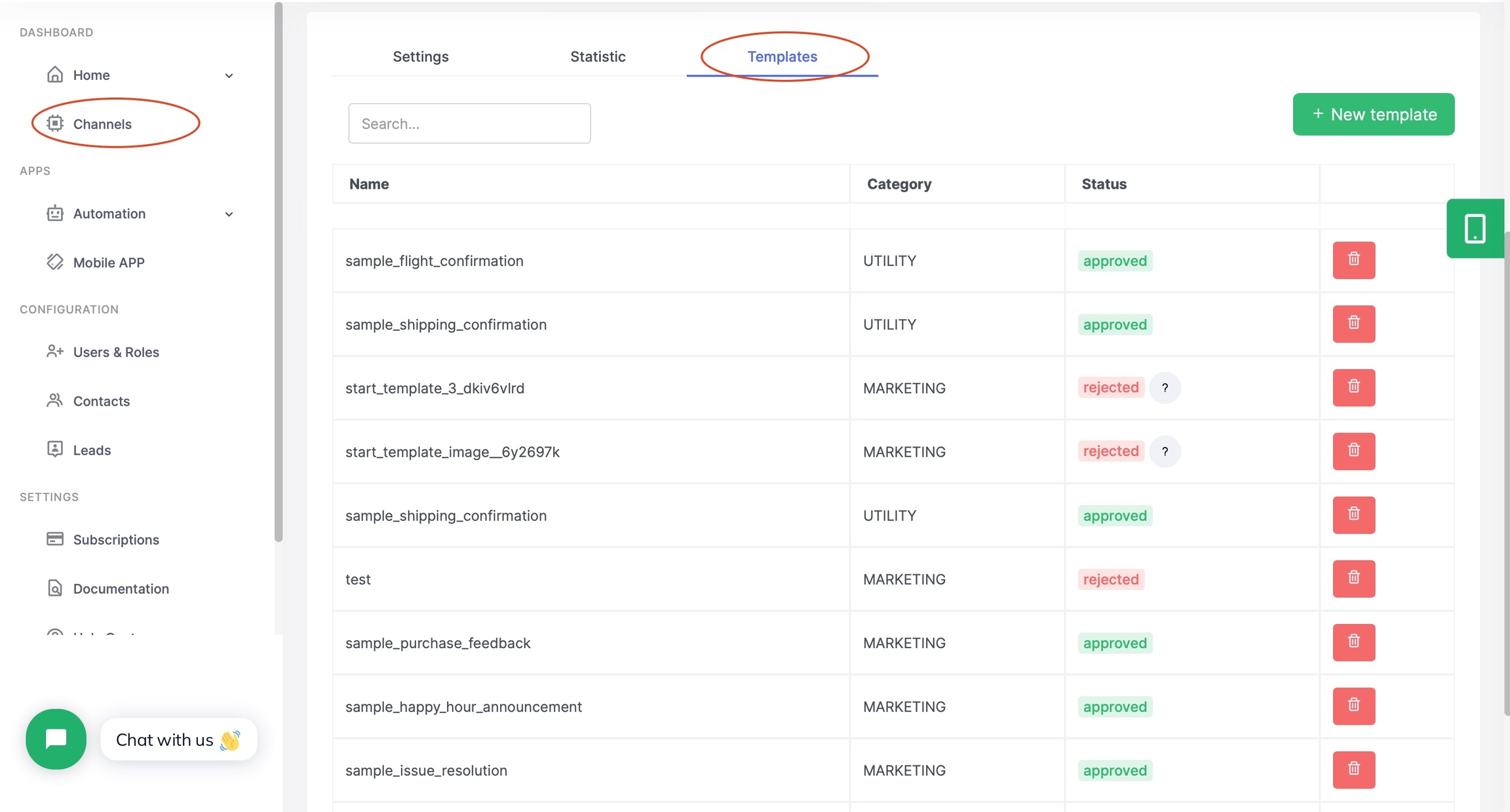Click trash icon for test template

pyautogui.click(x=1353, y=579)
